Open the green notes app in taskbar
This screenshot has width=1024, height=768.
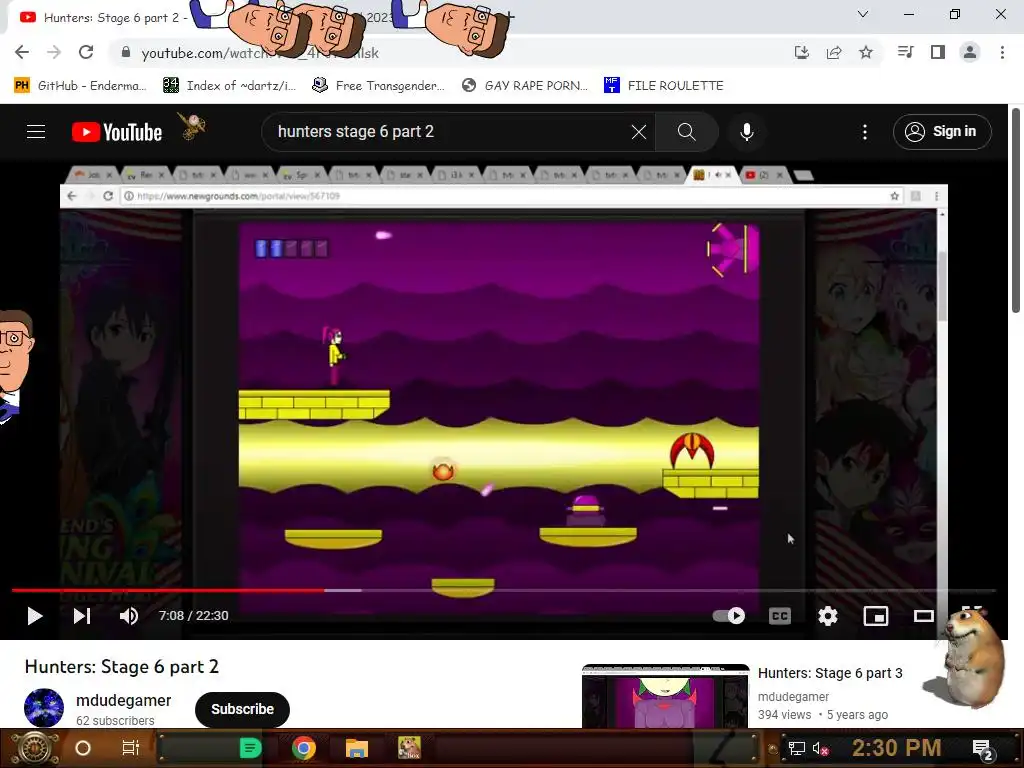tap(251, 748)
